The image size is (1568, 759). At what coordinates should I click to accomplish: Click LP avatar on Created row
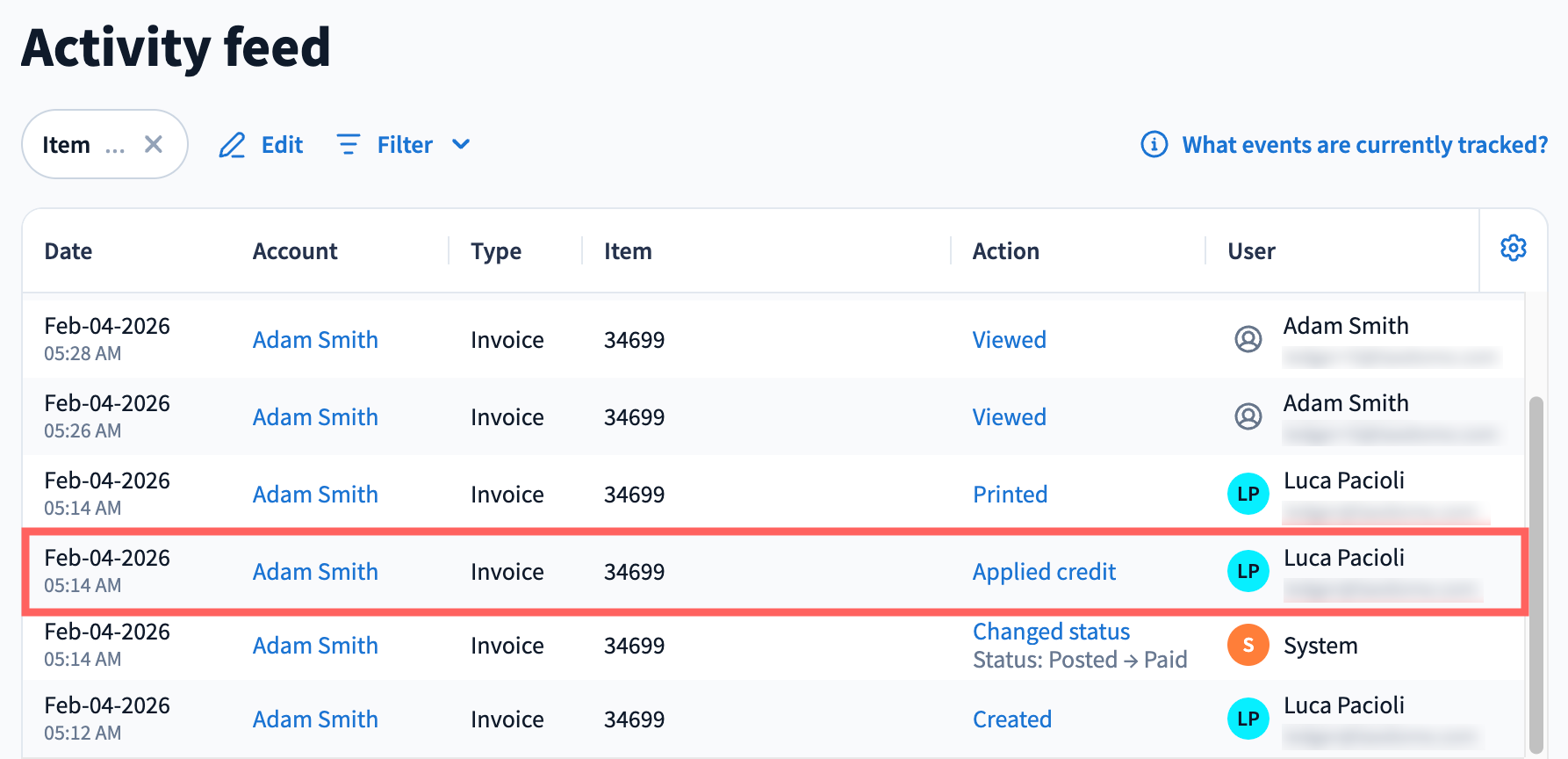pos(1248,719)
